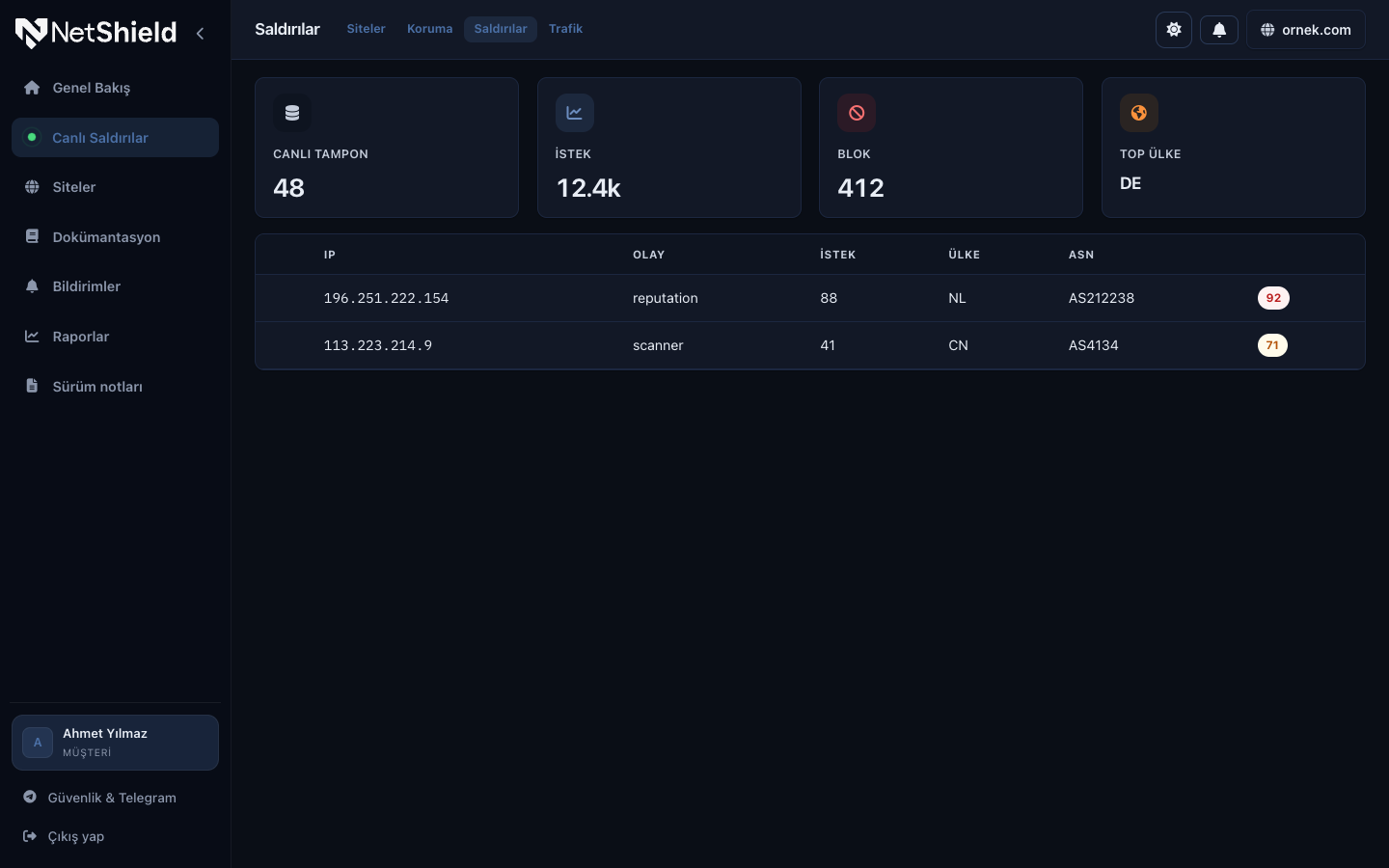Select IP address 113.223.214.9
This screenshot has width=1389, height=868.
click(x=378, y=345)
